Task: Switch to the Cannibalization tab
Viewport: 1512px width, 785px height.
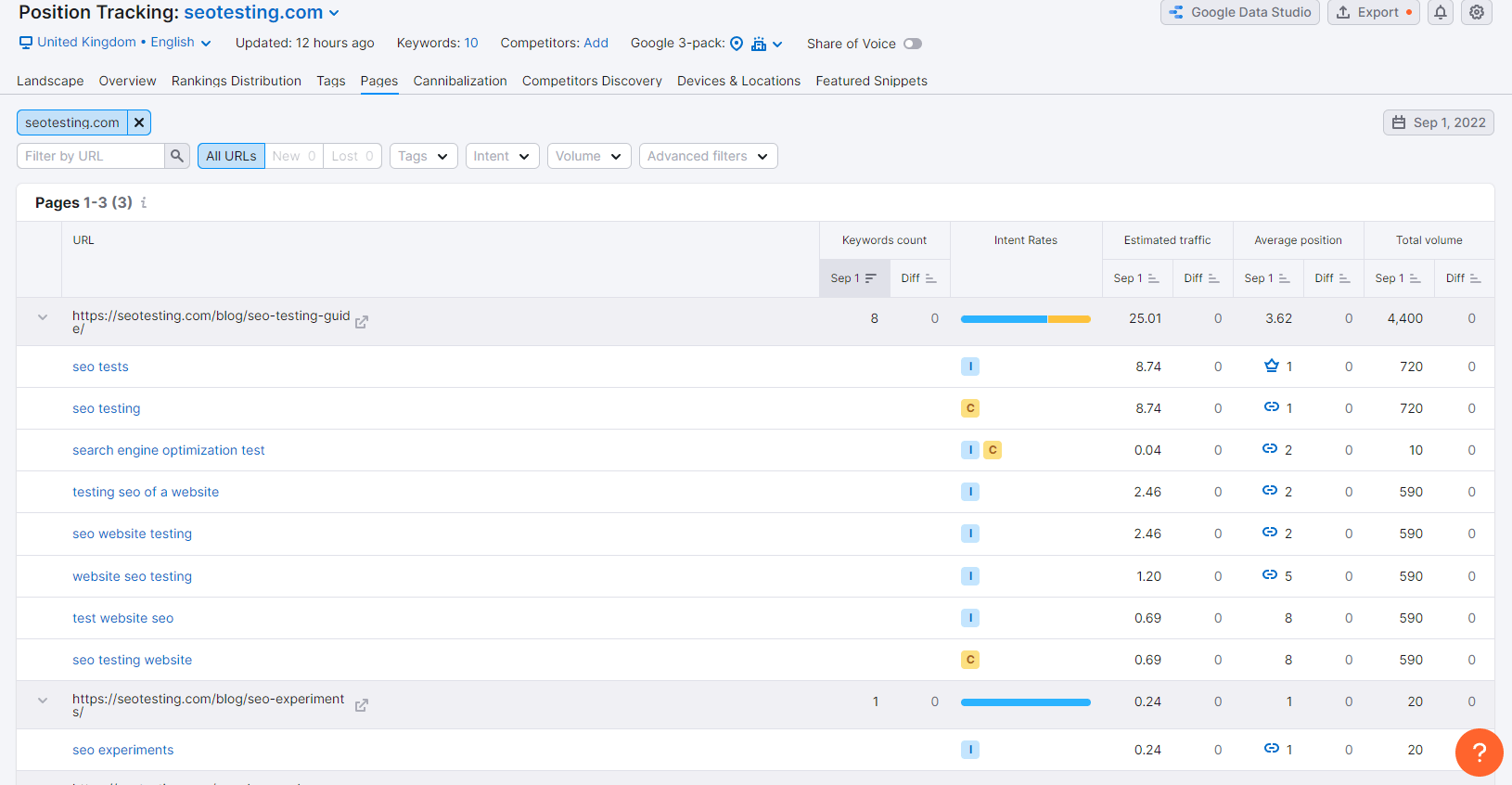Action: pyautogui.click(x=460, y=81)
